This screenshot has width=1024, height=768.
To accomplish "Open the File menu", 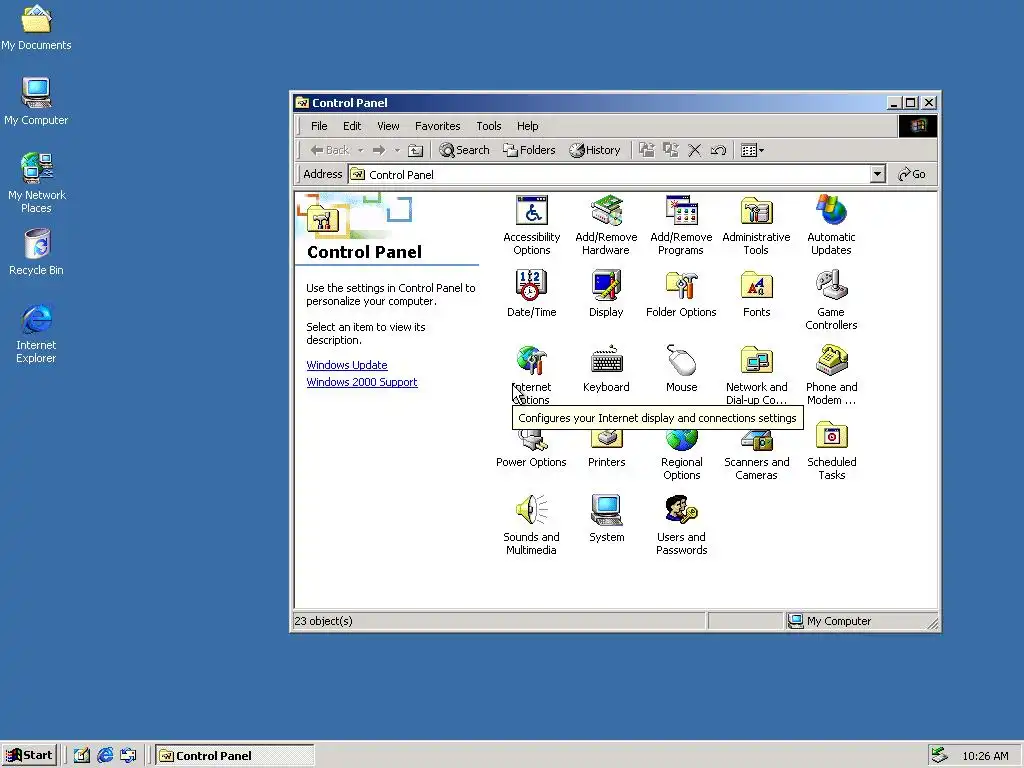I will tap(319, 126).
